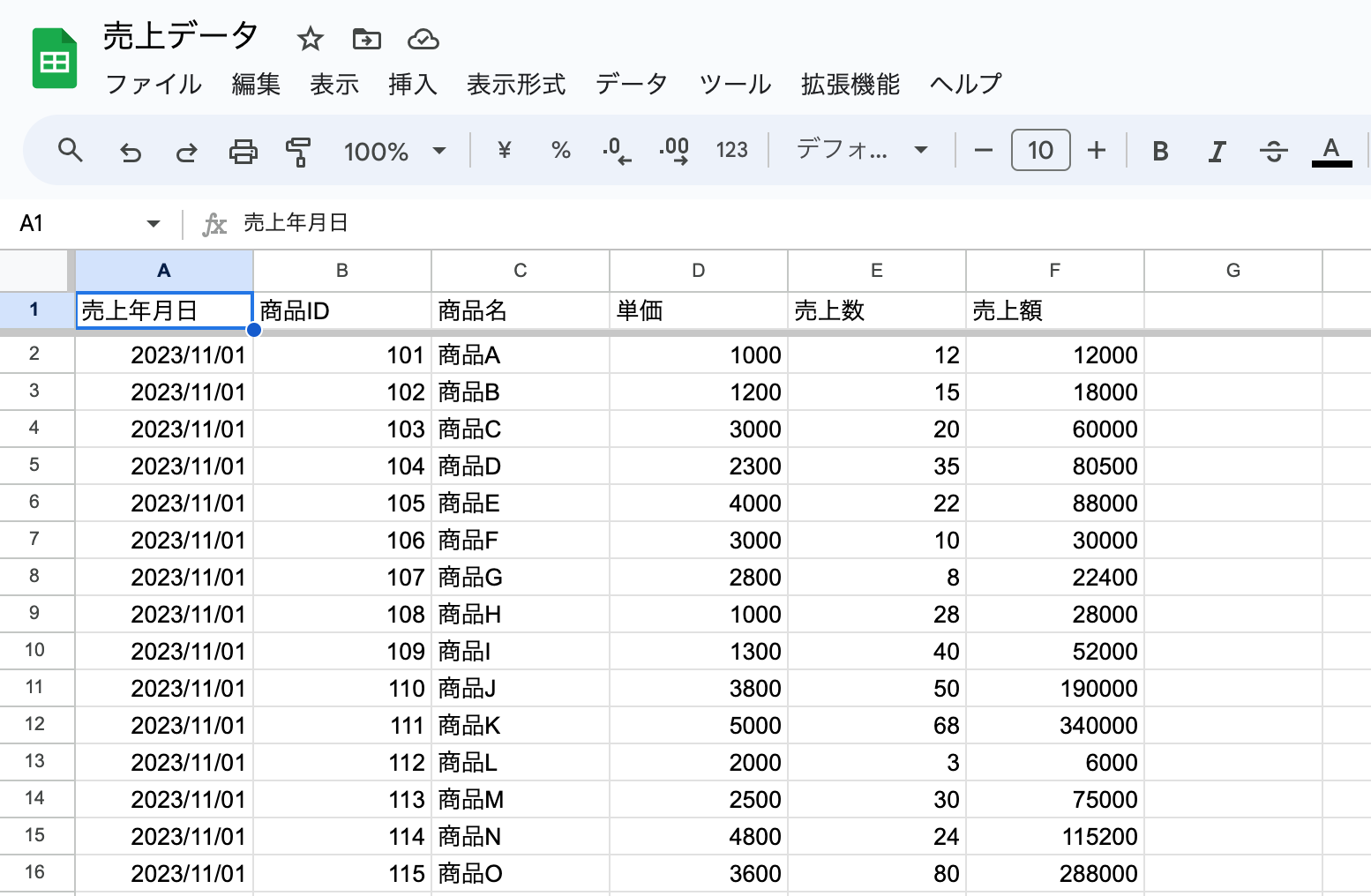
Task: Click the 売上額 header cell
Action: point(1055,310)
